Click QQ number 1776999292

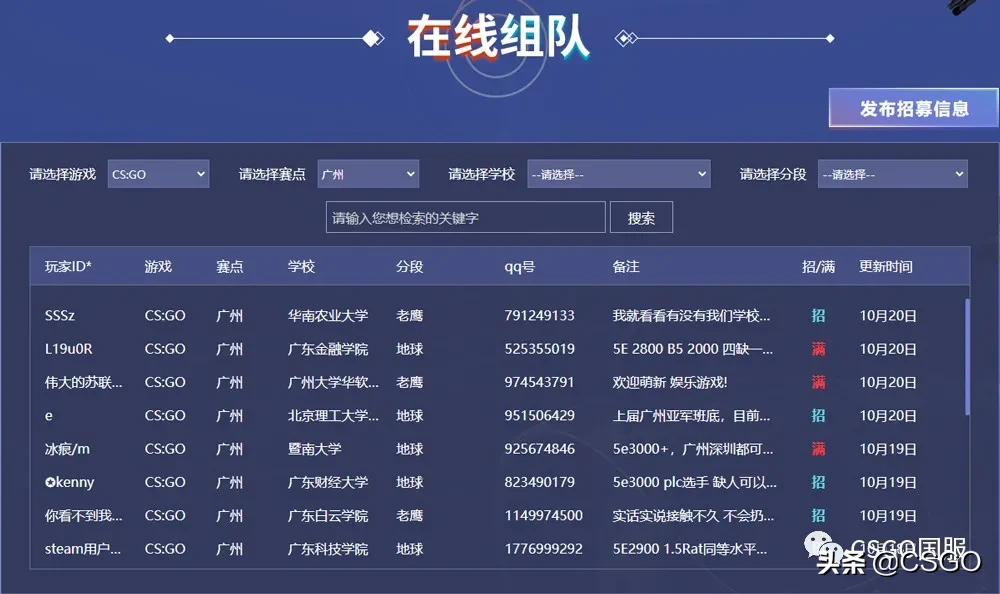point(543,549)
